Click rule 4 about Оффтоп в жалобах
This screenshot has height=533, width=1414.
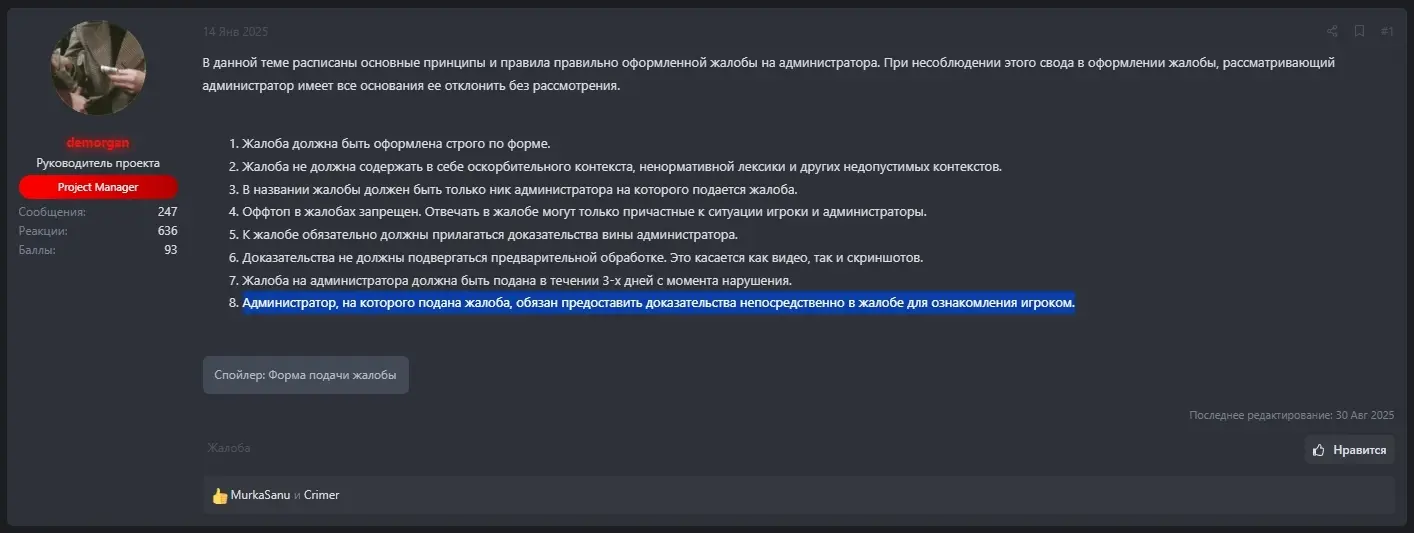[584, 212]
